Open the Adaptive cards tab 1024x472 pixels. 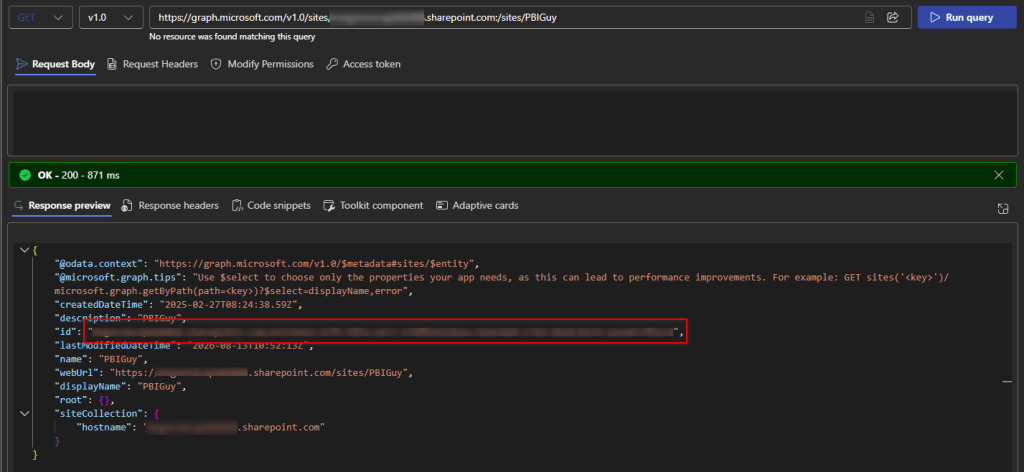coord(477,205)
